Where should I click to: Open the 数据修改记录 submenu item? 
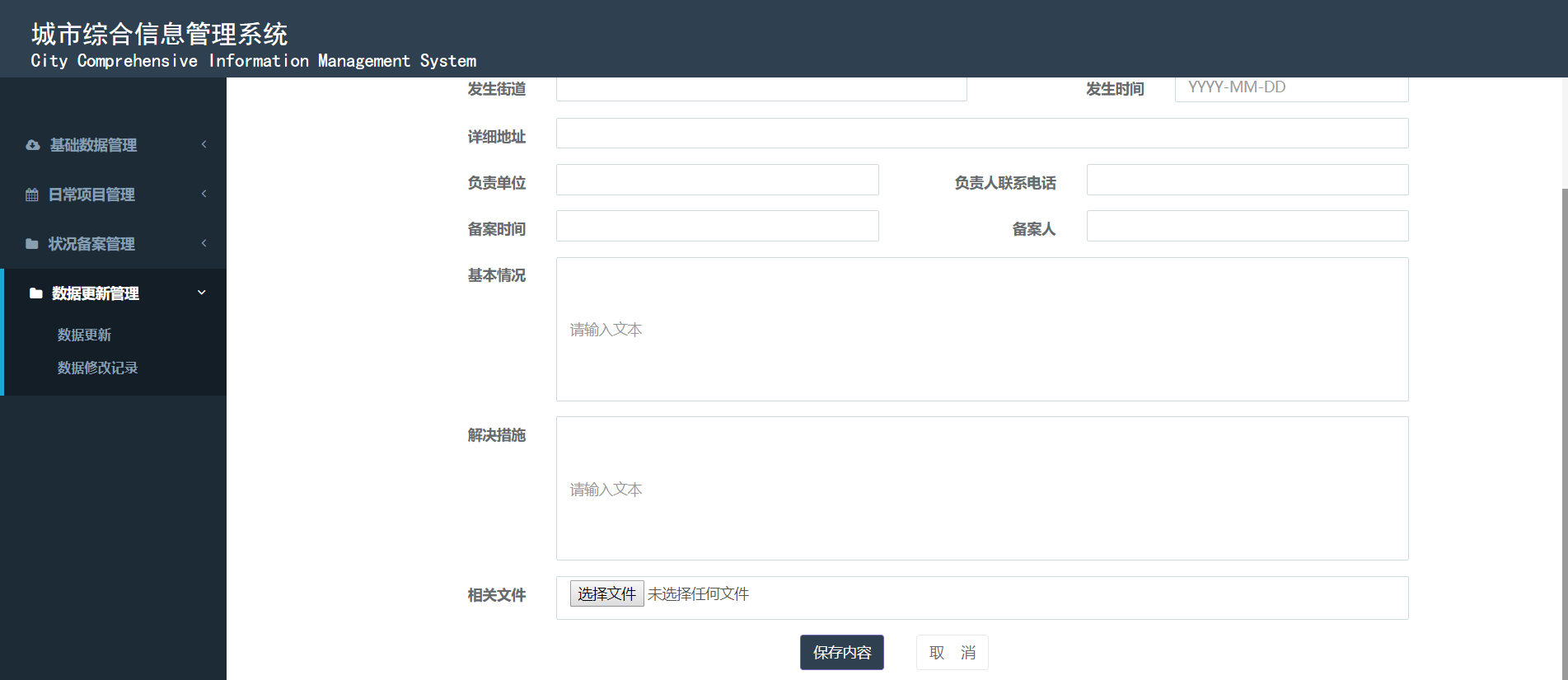tap(97, 368)
